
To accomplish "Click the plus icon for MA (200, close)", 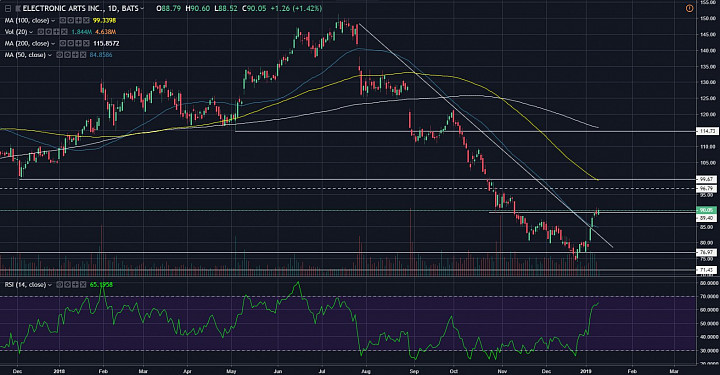I will pos(79,43).
